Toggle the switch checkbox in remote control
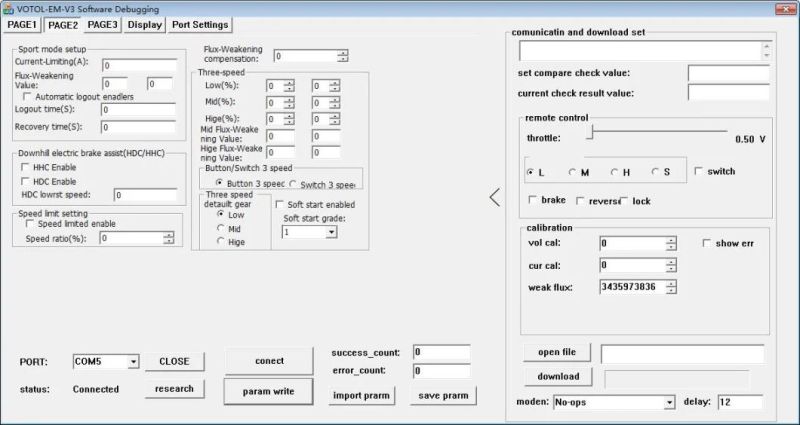The width and height of the screenshot is (800, 425). tap(698, 171)
